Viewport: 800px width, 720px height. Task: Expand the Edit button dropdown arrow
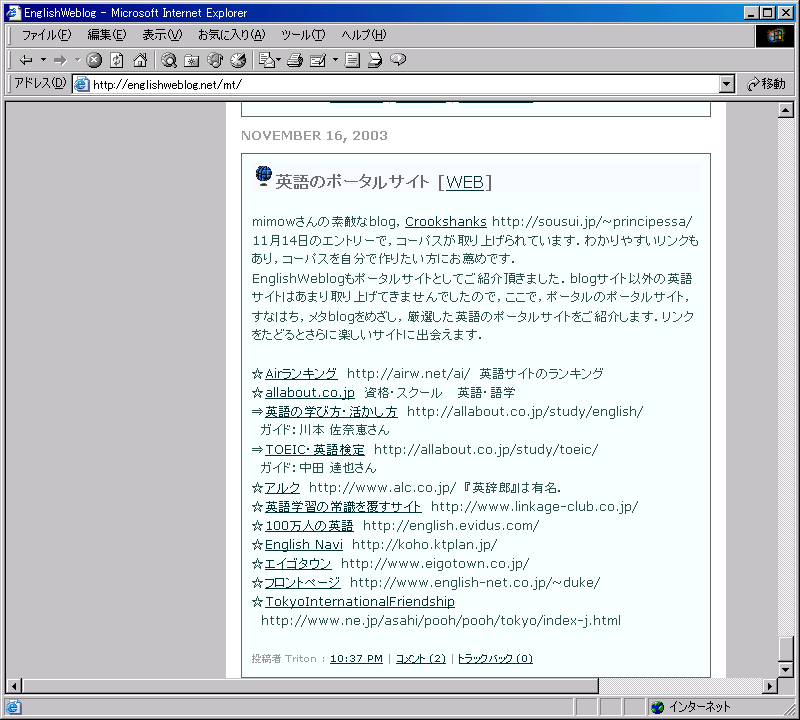coord(335,60)
